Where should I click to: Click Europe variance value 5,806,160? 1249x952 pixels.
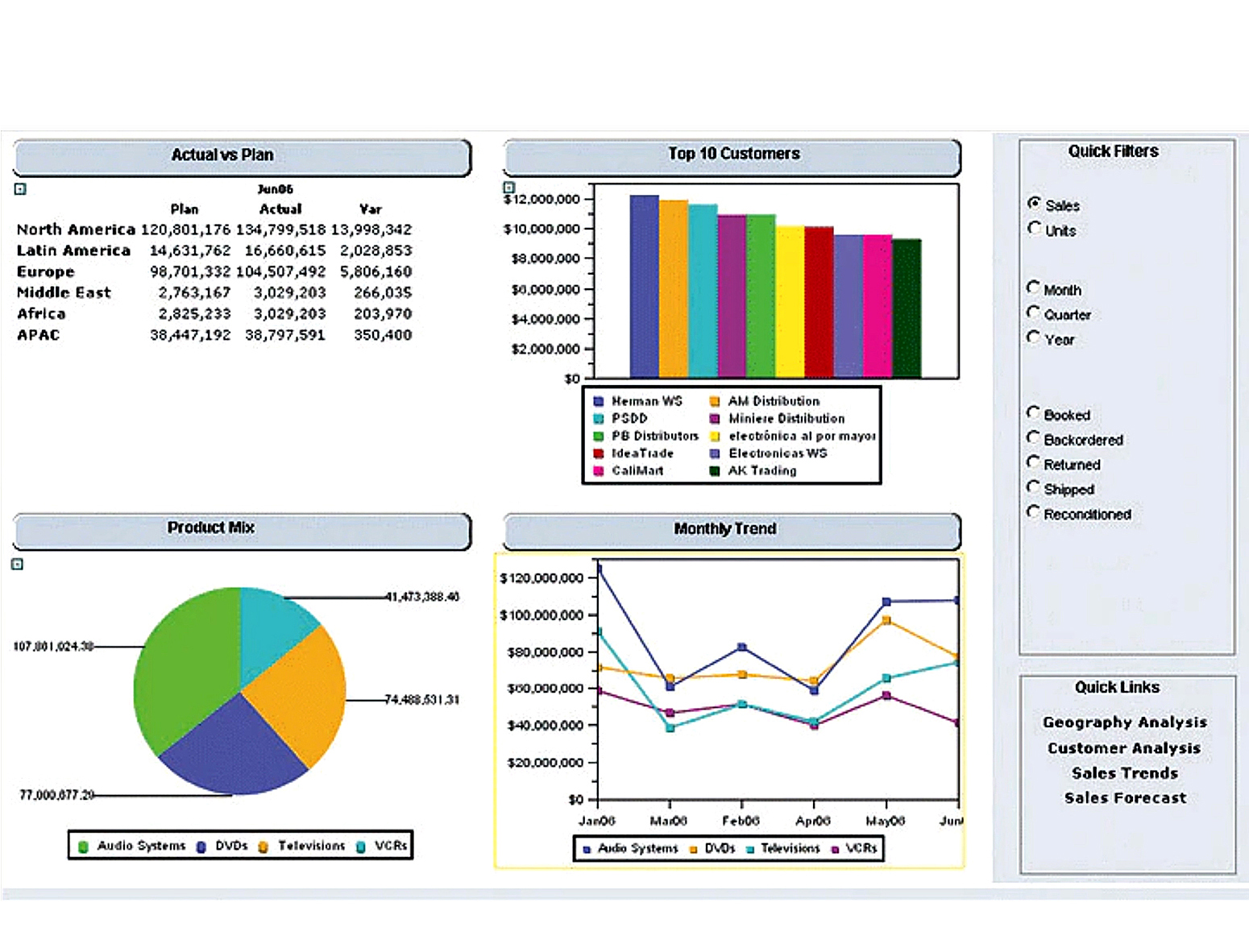(x=376, y=271)
